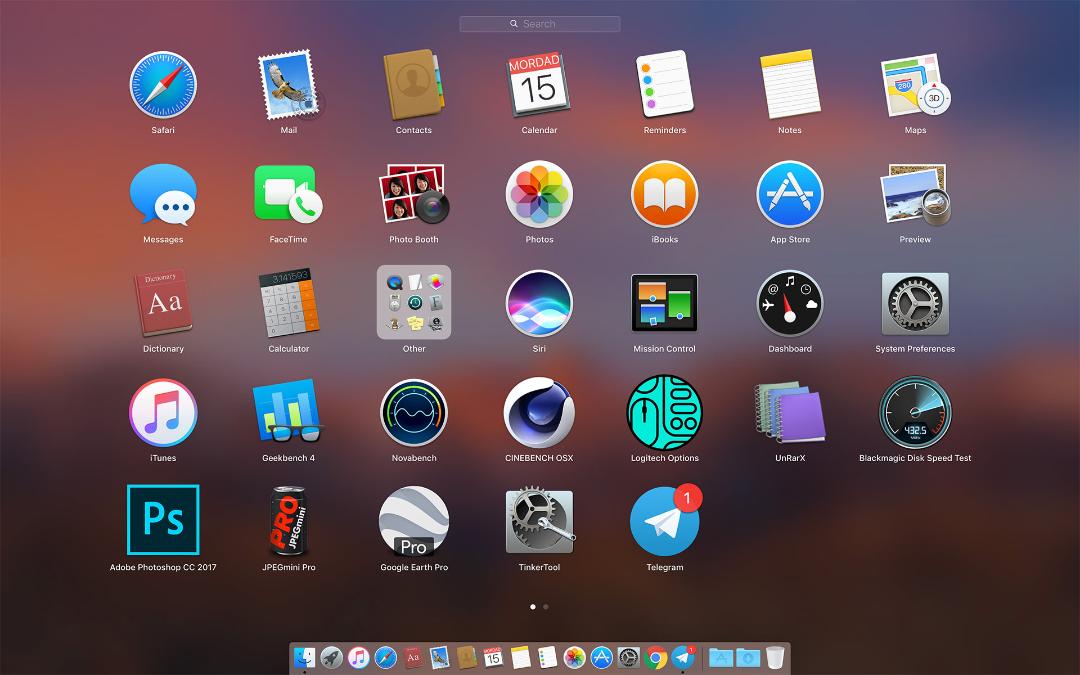This screenshot has width=1080, height=675.
Task: Launch the Preview app
Action: (x=915, y=194)
